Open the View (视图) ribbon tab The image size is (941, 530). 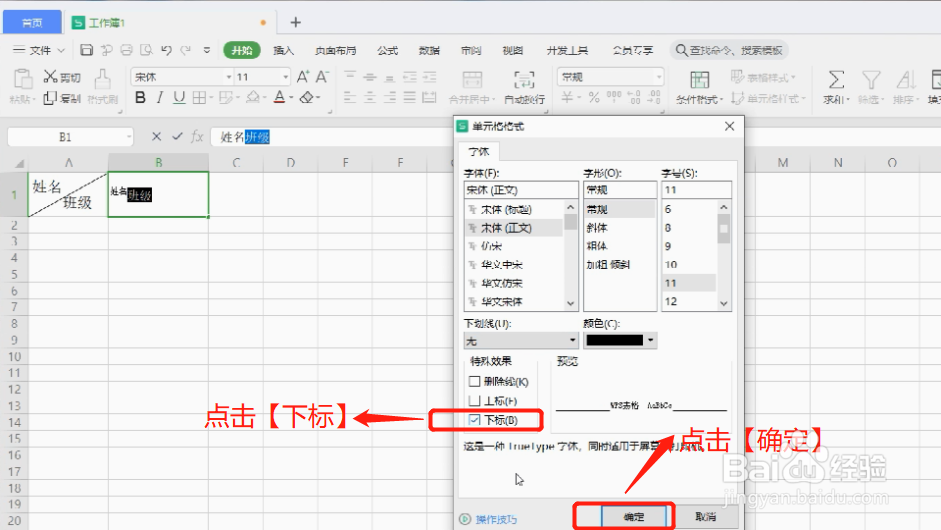click(x=513, y=50)
